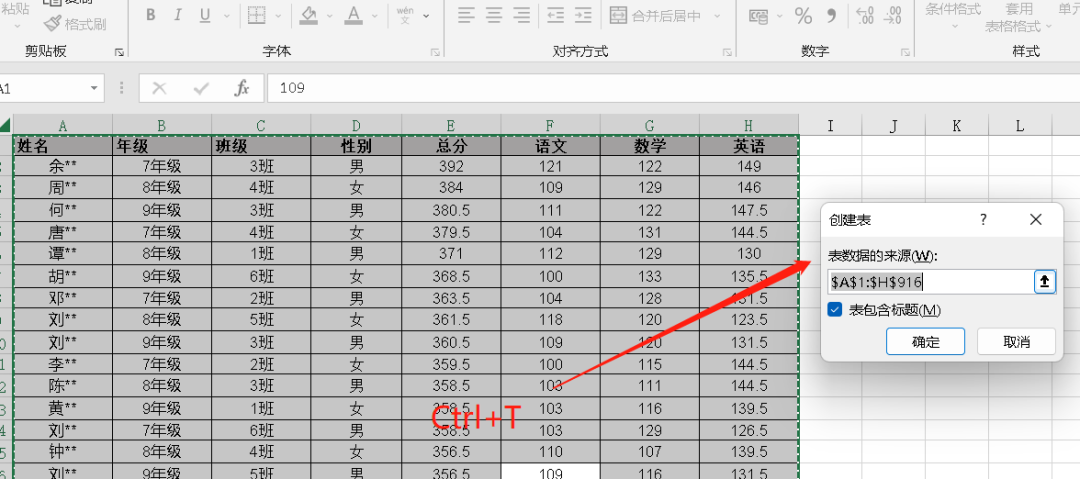Cancel formula entry X icon
The height and width of the screenshot is (479, 1080).
tap(160, 88)
